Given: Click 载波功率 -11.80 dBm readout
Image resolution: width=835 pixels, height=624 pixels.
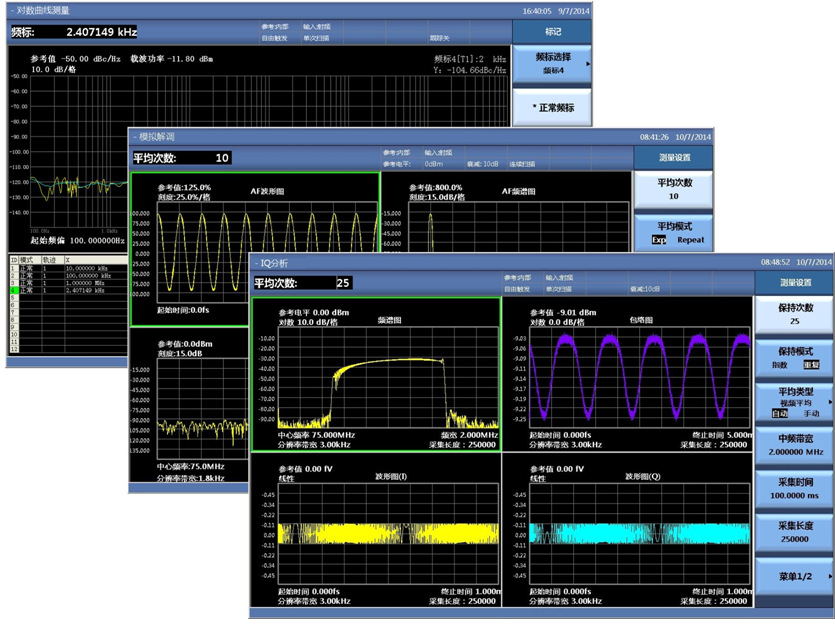Looking at the screenshot, I should (x=172, y=59).
